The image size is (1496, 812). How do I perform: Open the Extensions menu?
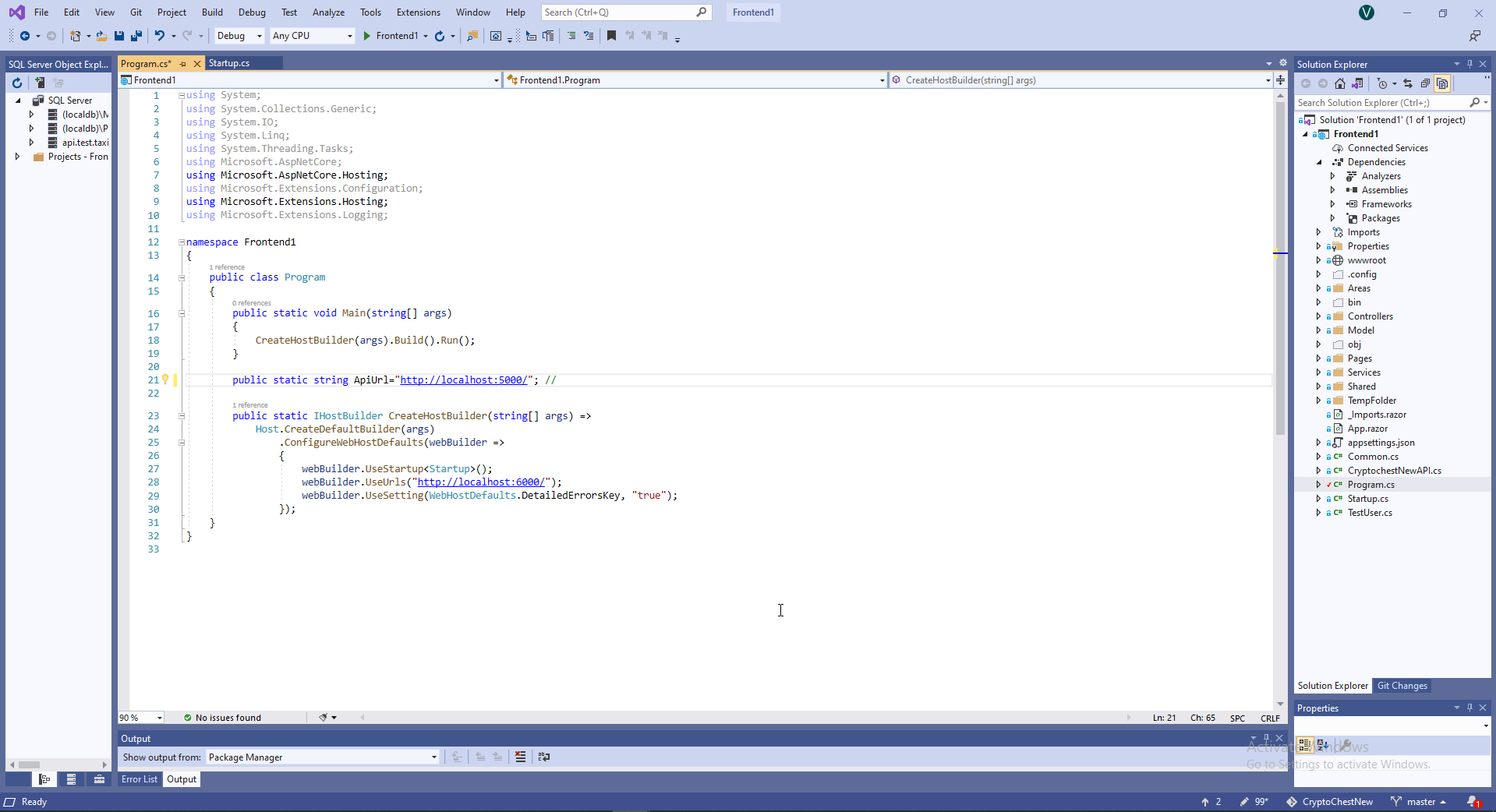click(419, 12)
